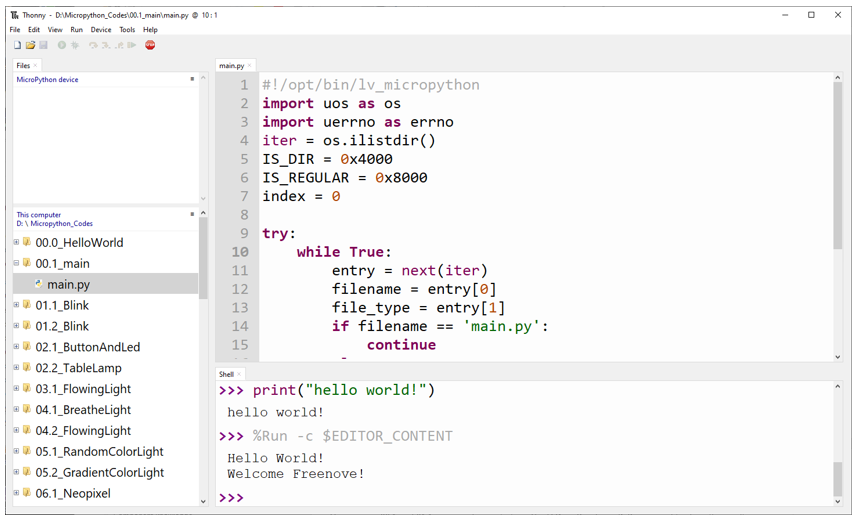Open the MicroPython device panel menu icon
Viewport: 858px width, 520px height.
(192, 79)
